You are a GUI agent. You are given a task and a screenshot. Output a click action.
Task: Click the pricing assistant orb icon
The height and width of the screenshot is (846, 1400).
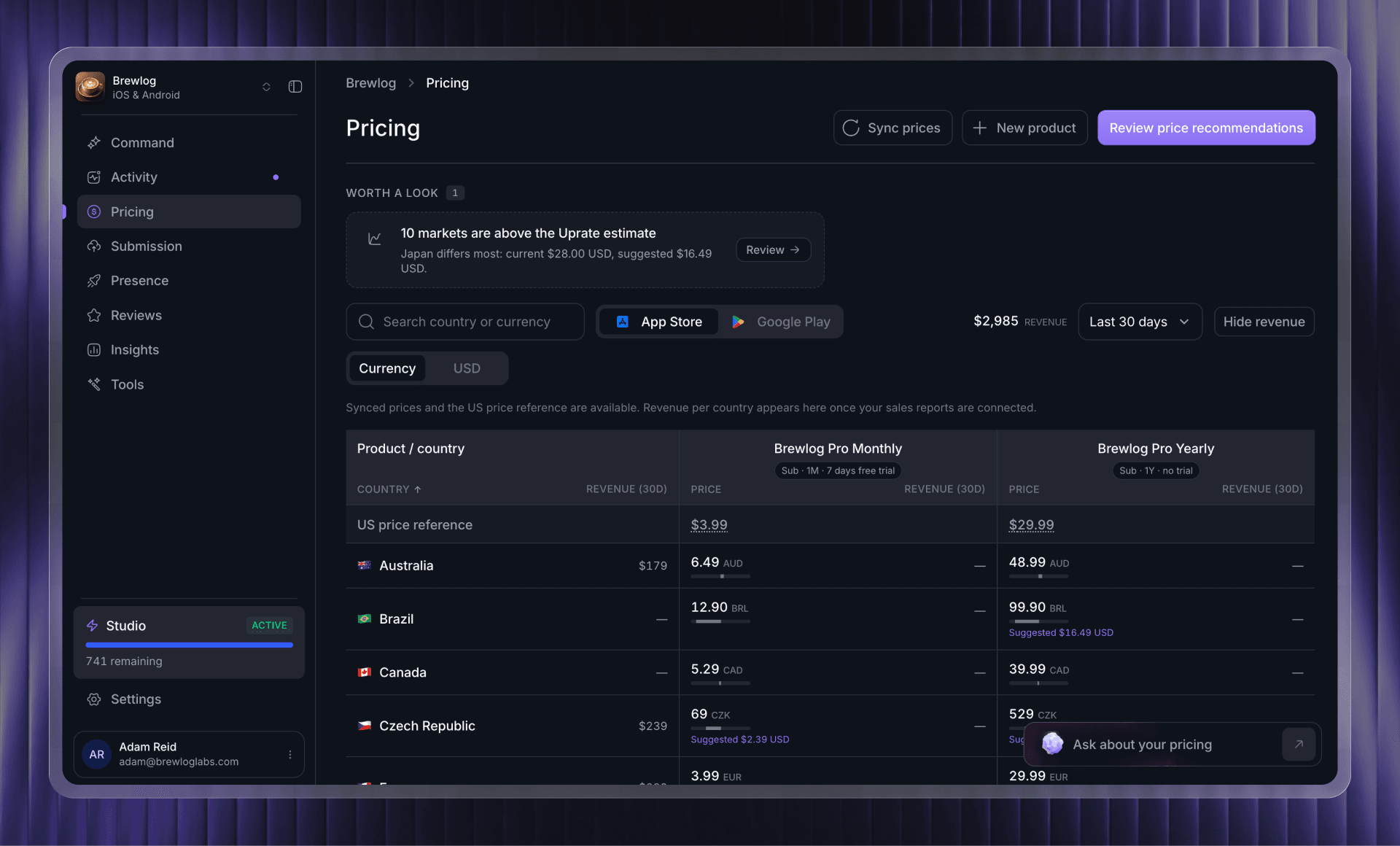[x=1052, y=744]
